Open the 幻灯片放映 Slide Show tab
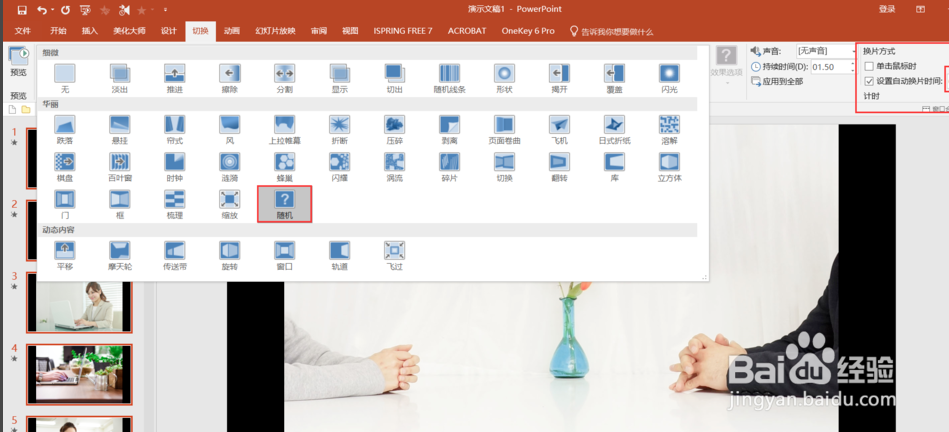This screenshot has width=949, height=432. (x=275, y=31)
